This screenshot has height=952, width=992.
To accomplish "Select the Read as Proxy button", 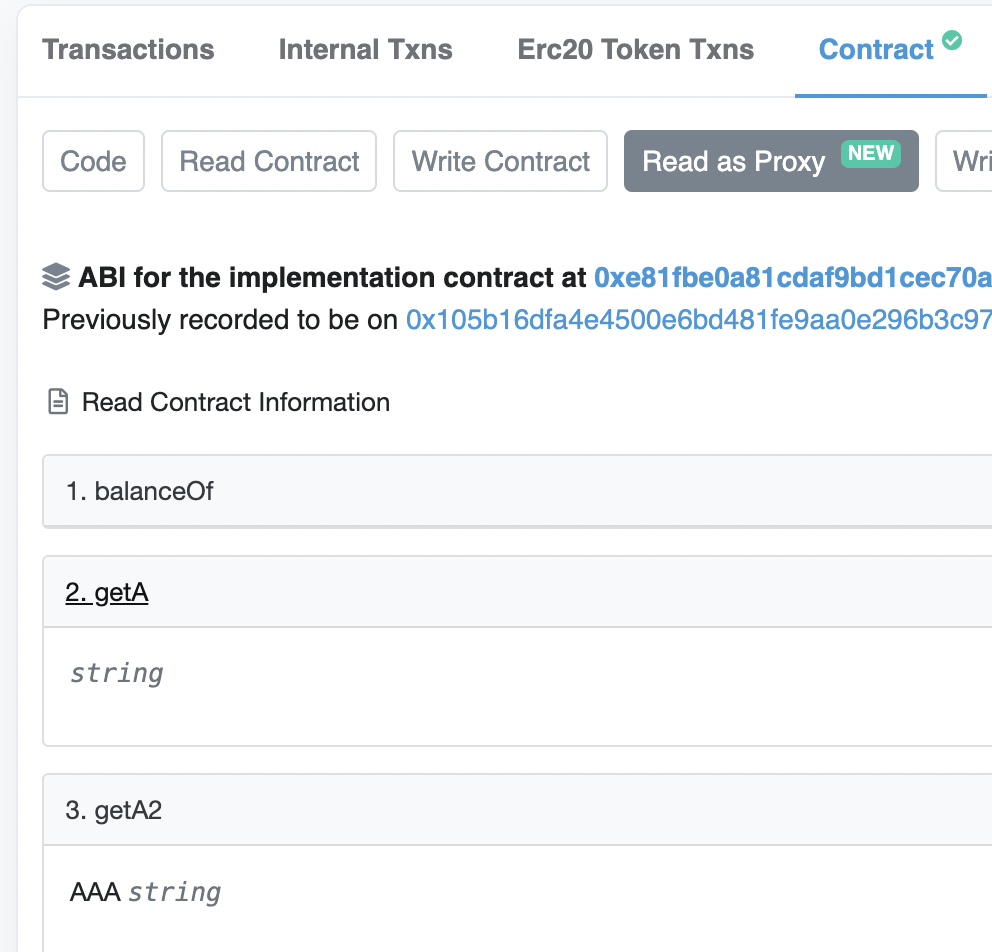I will 771,161.
